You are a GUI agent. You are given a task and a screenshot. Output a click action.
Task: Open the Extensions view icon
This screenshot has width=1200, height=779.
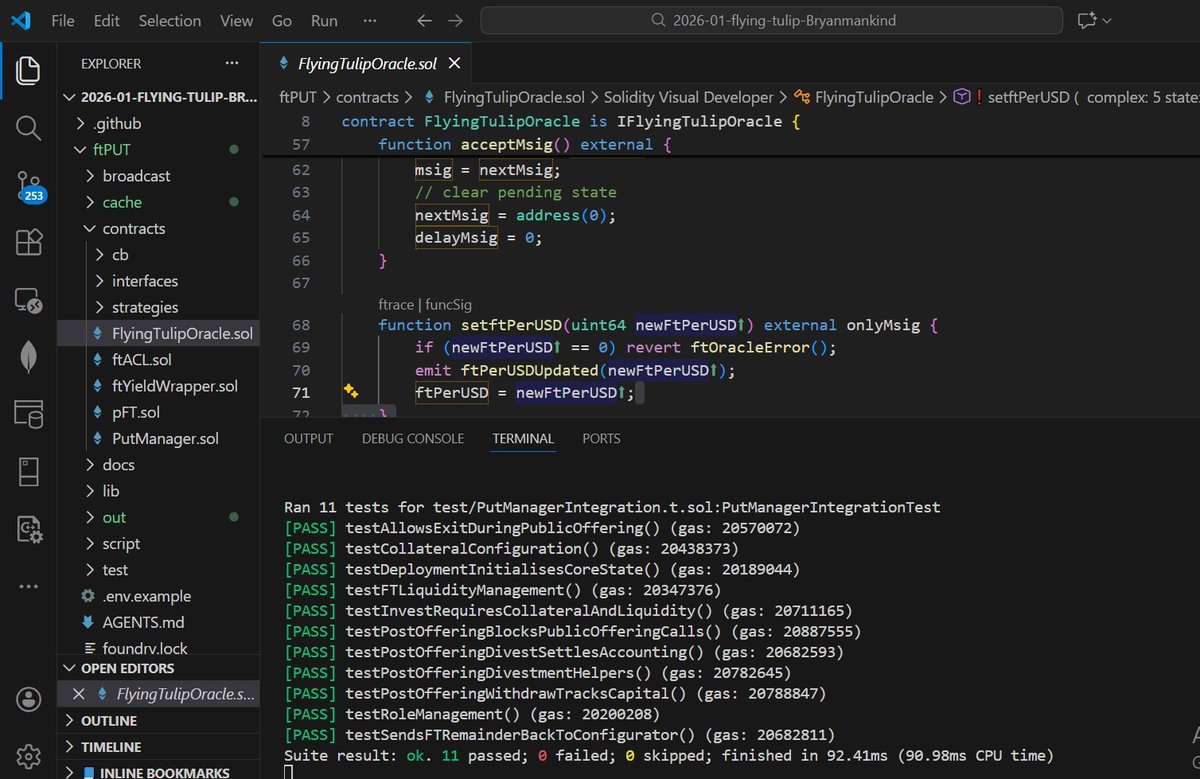pos(28,242)
